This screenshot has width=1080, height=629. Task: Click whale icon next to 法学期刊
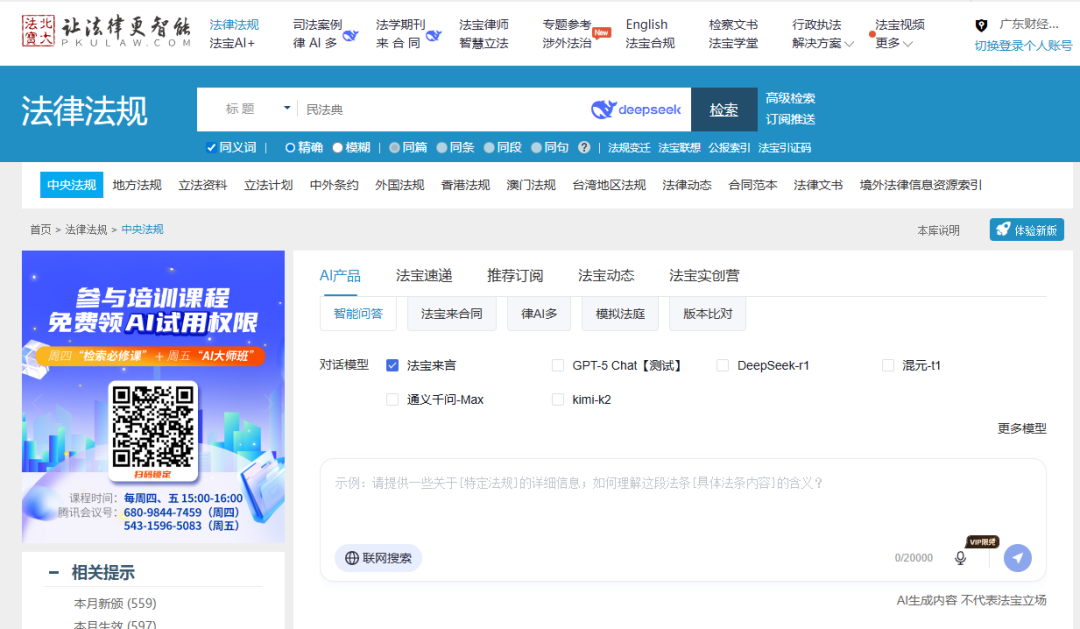(x=433, y=36)
